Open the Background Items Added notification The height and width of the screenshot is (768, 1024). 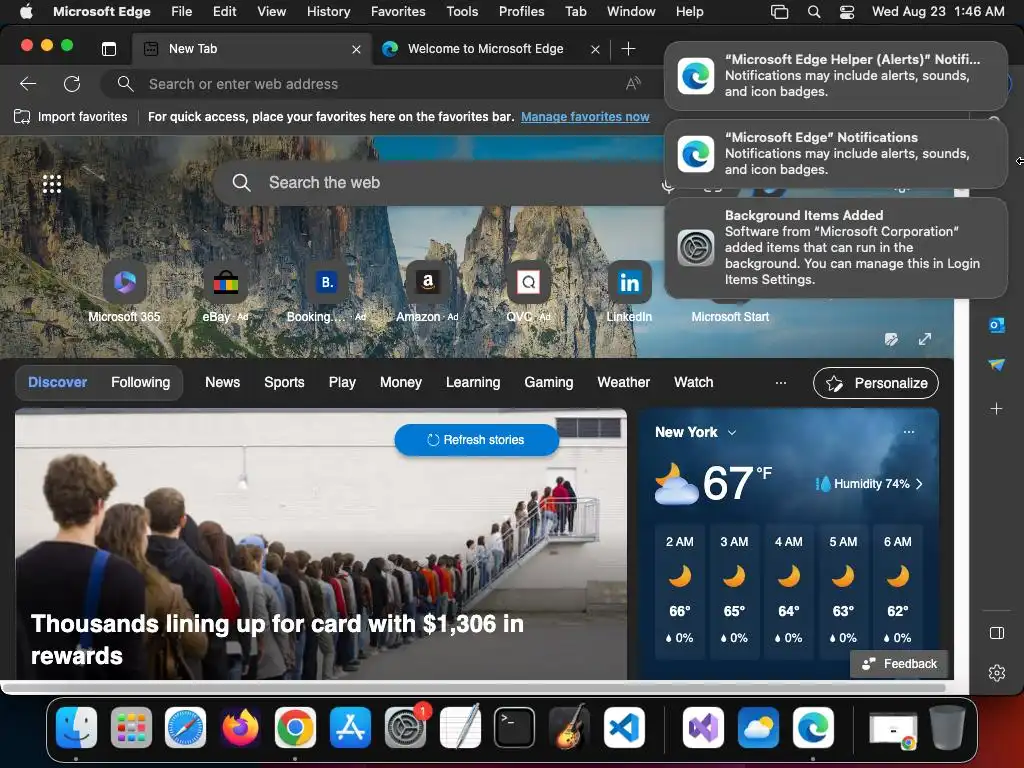[836, 248]
